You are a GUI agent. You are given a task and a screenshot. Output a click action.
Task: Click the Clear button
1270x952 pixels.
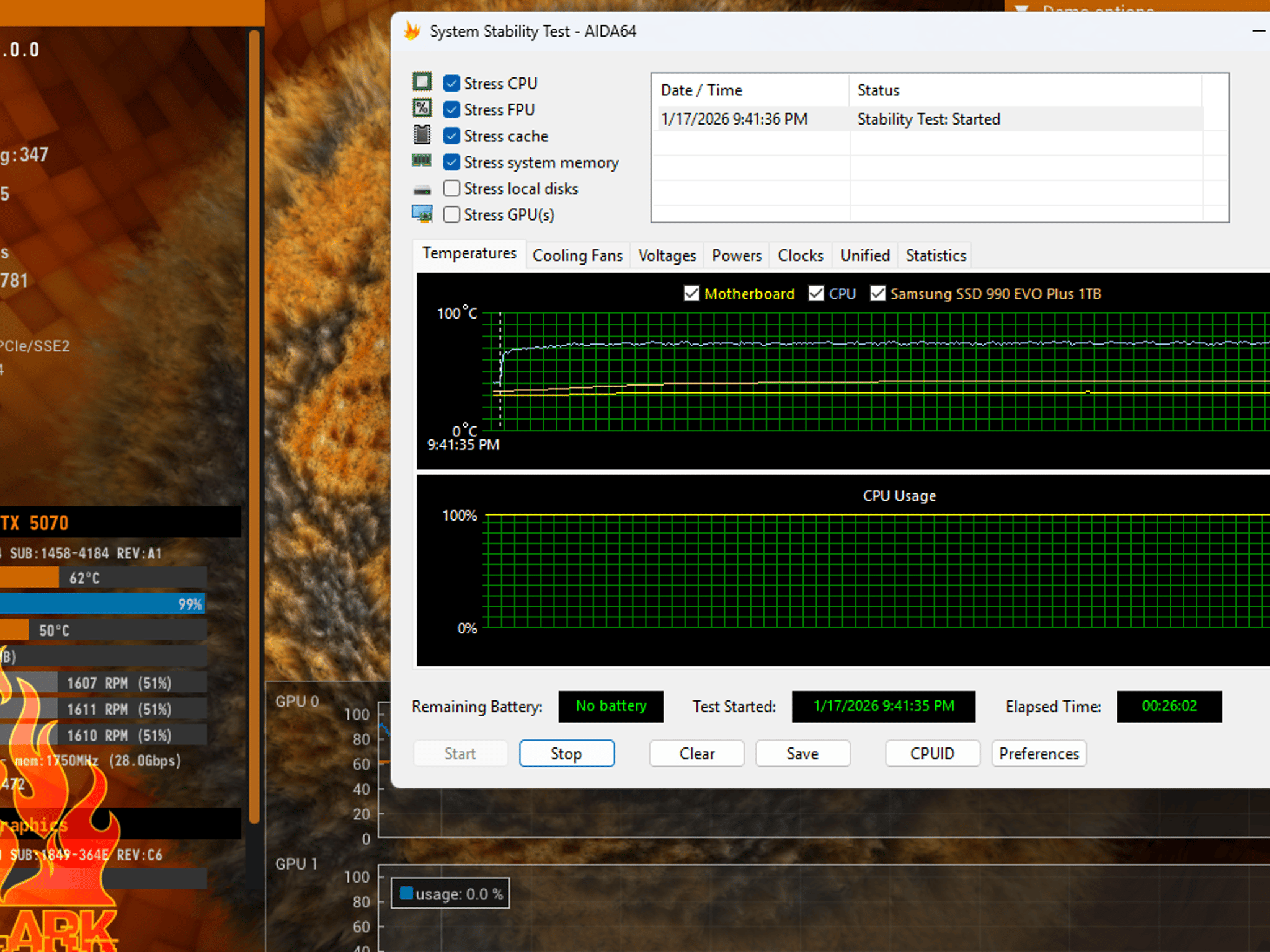click(x=697, y=754)
